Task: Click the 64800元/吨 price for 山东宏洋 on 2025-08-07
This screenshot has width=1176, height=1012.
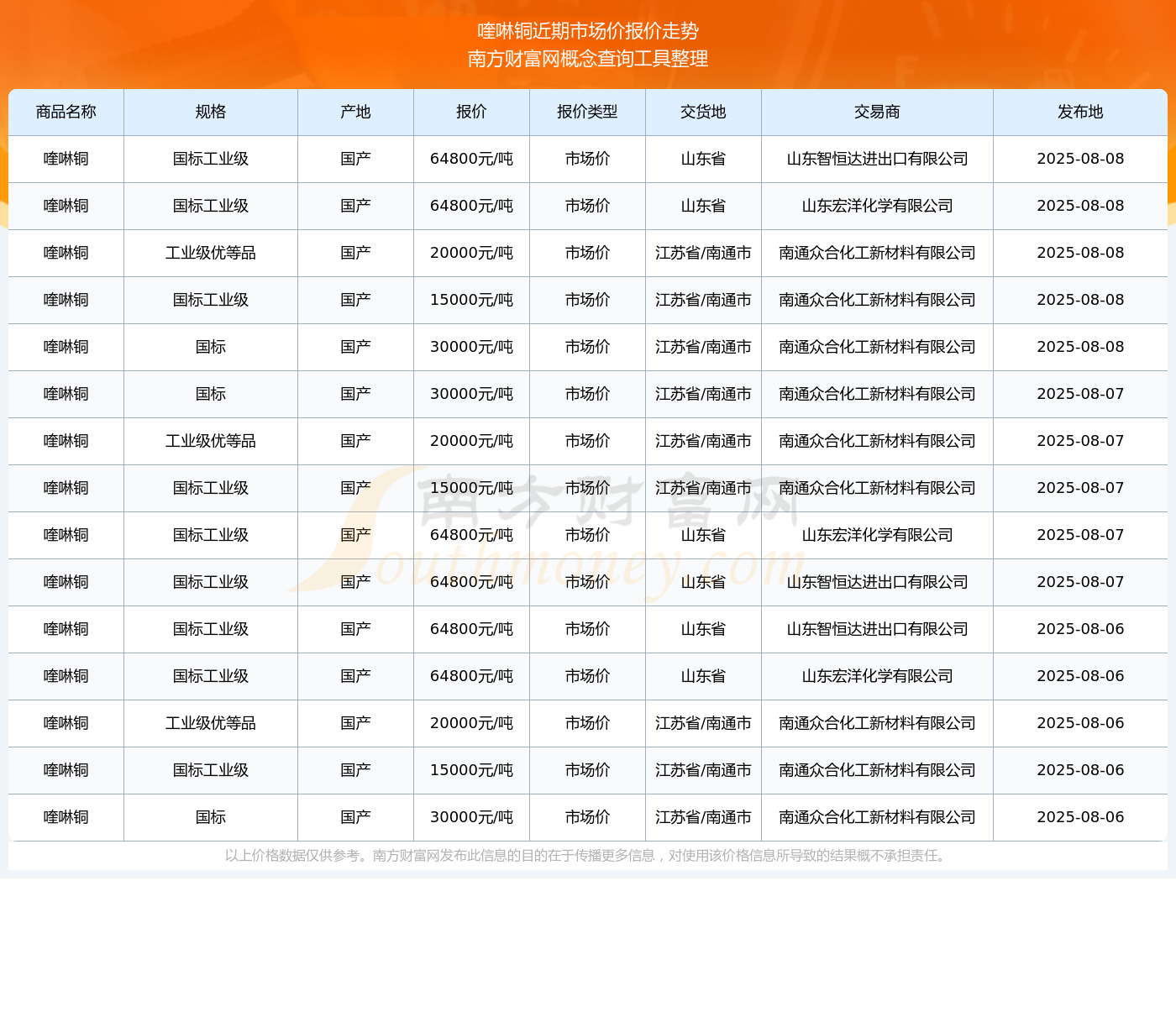Action: (472, 535)
